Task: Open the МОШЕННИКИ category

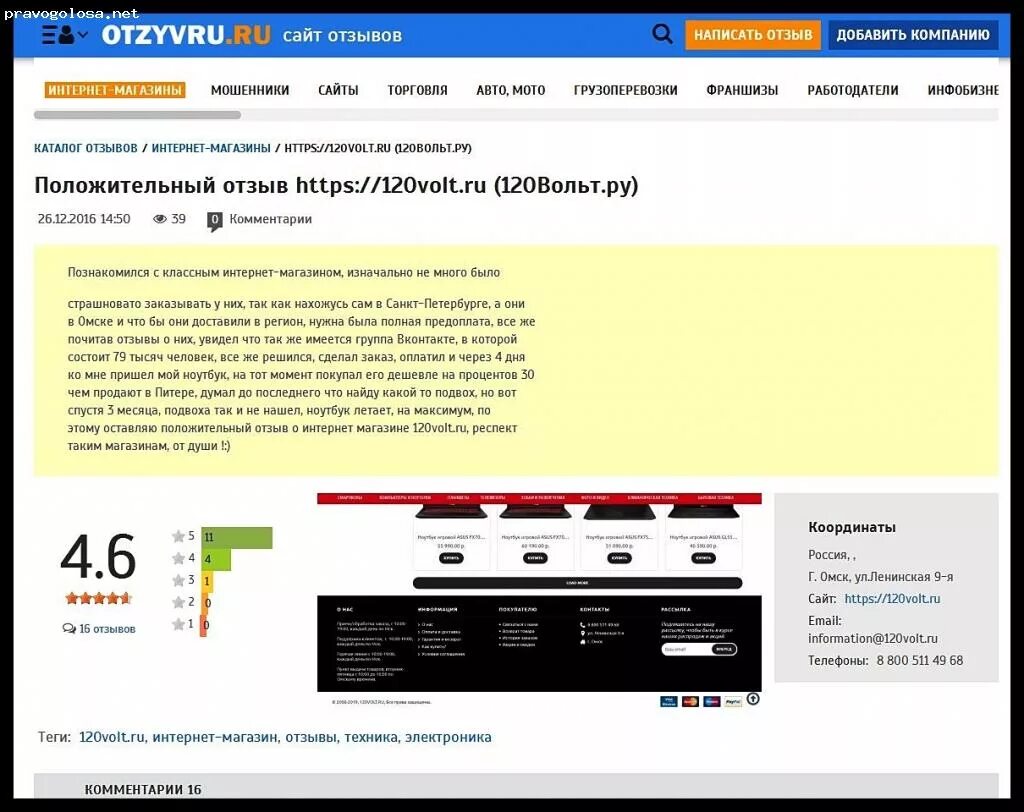Action: pos(249,90)
